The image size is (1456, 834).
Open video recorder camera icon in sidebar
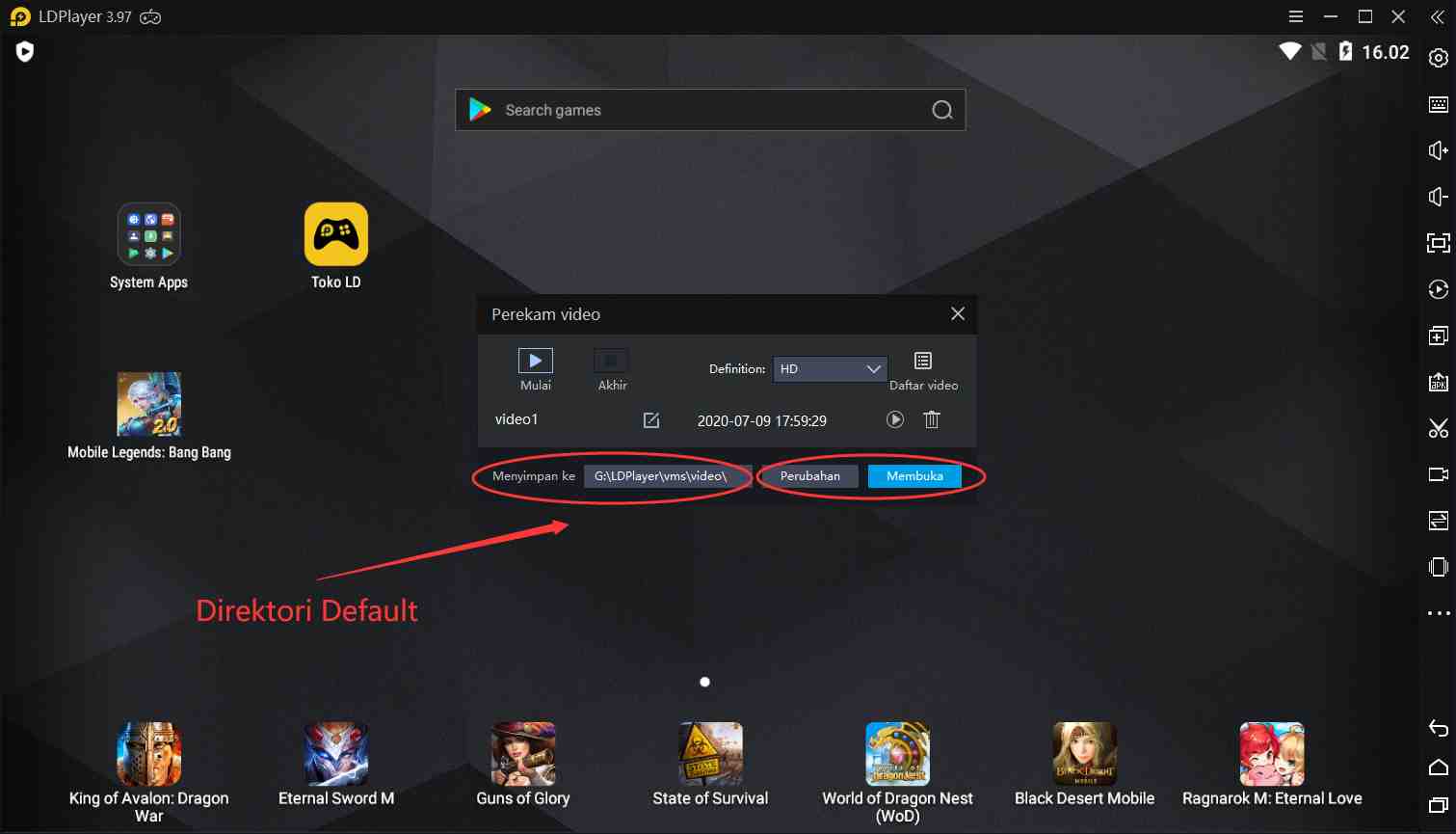coord(1438,474)
